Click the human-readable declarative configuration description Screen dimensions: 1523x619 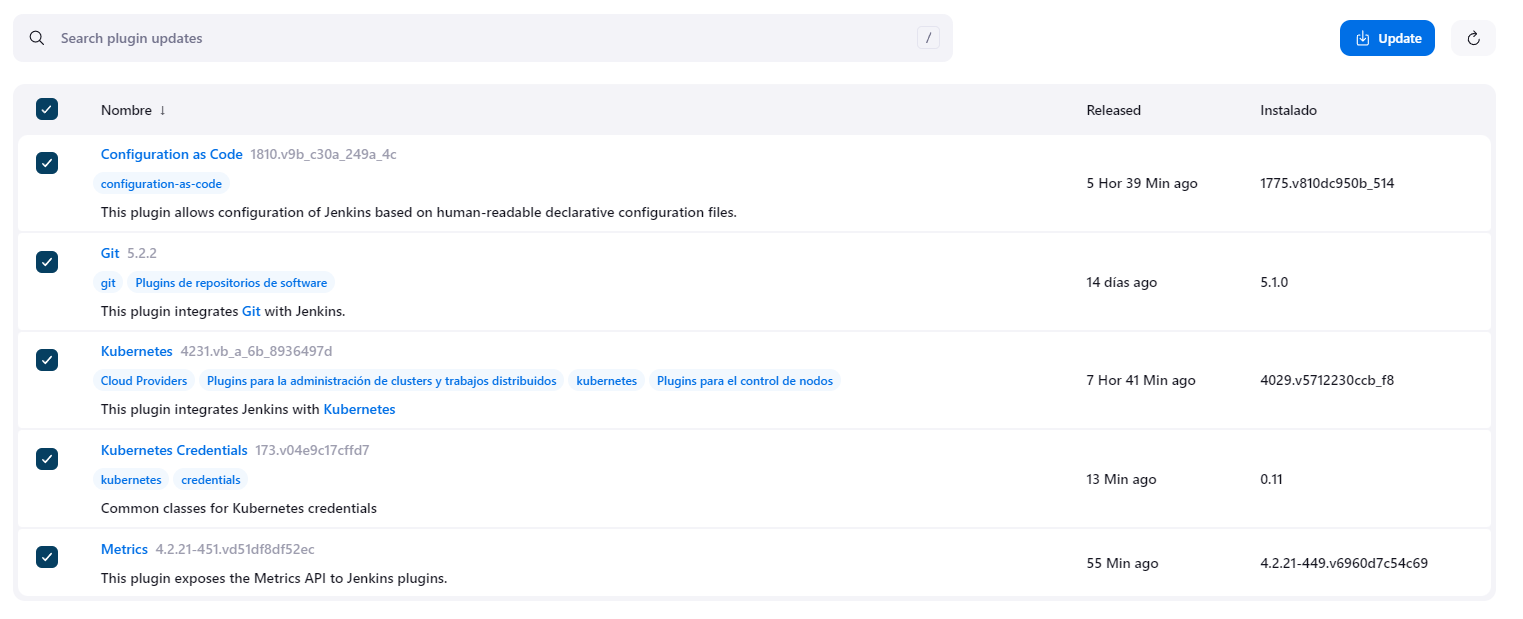419,212
